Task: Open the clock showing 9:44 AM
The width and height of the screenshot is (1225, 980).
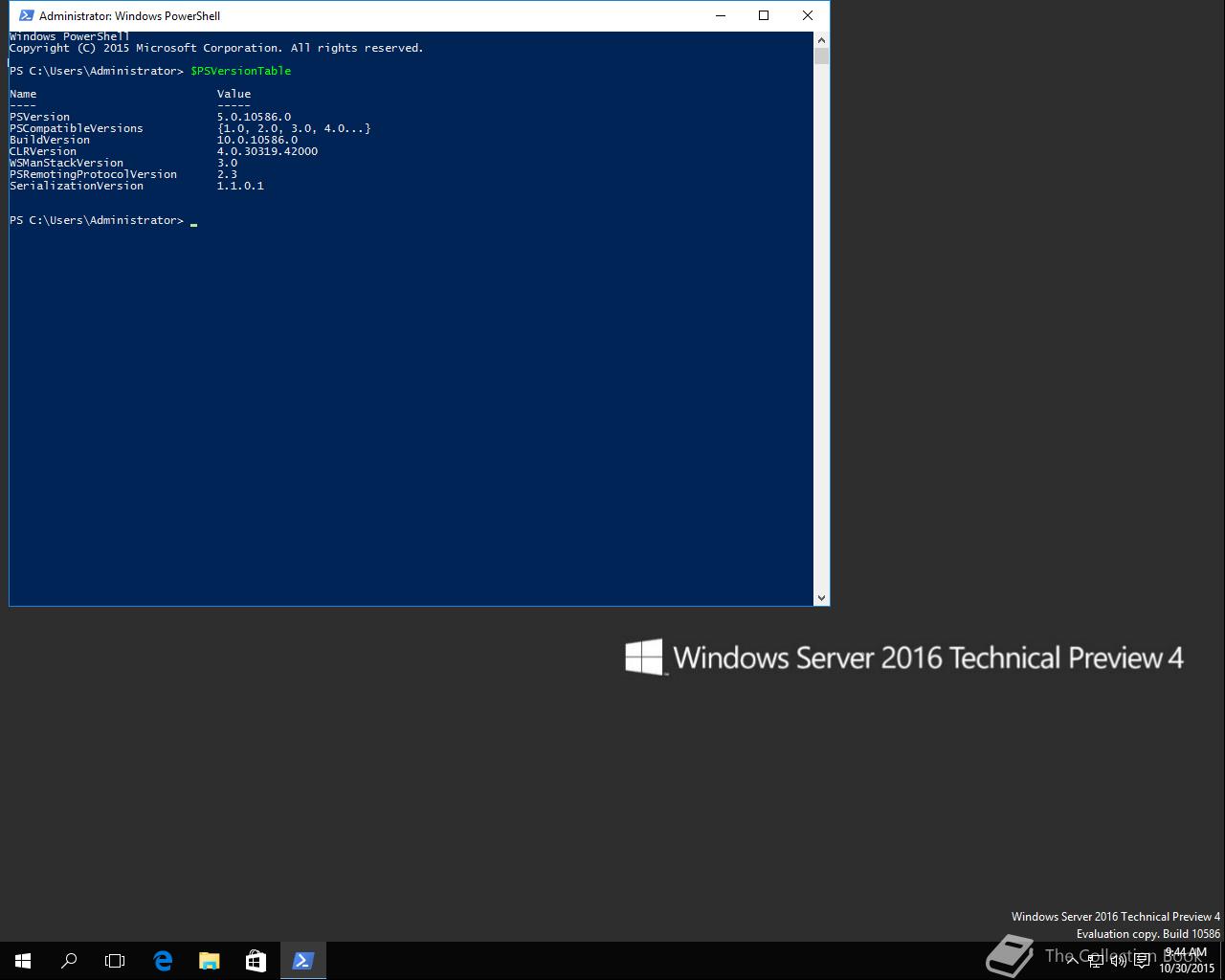Action: (x=1186, y=961)
